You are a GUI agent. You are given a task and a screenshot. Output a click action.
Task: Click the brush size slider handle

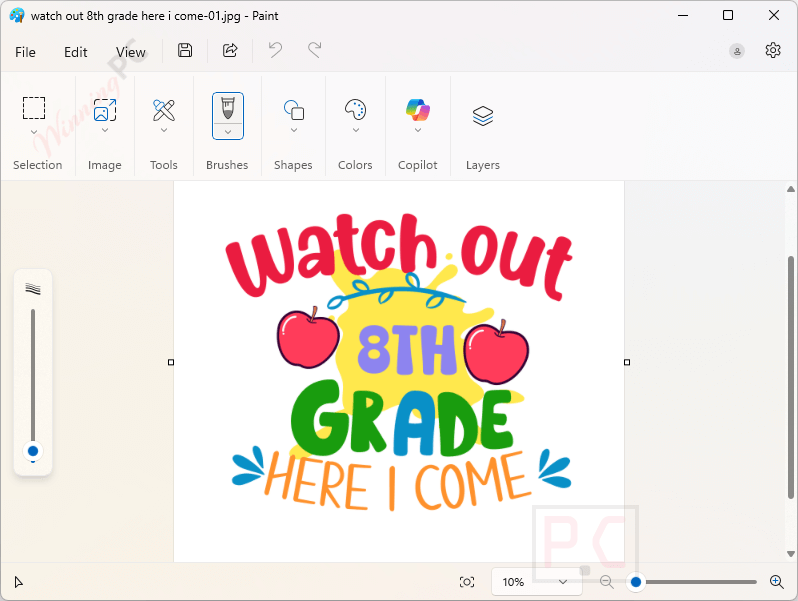click(33, 451)
